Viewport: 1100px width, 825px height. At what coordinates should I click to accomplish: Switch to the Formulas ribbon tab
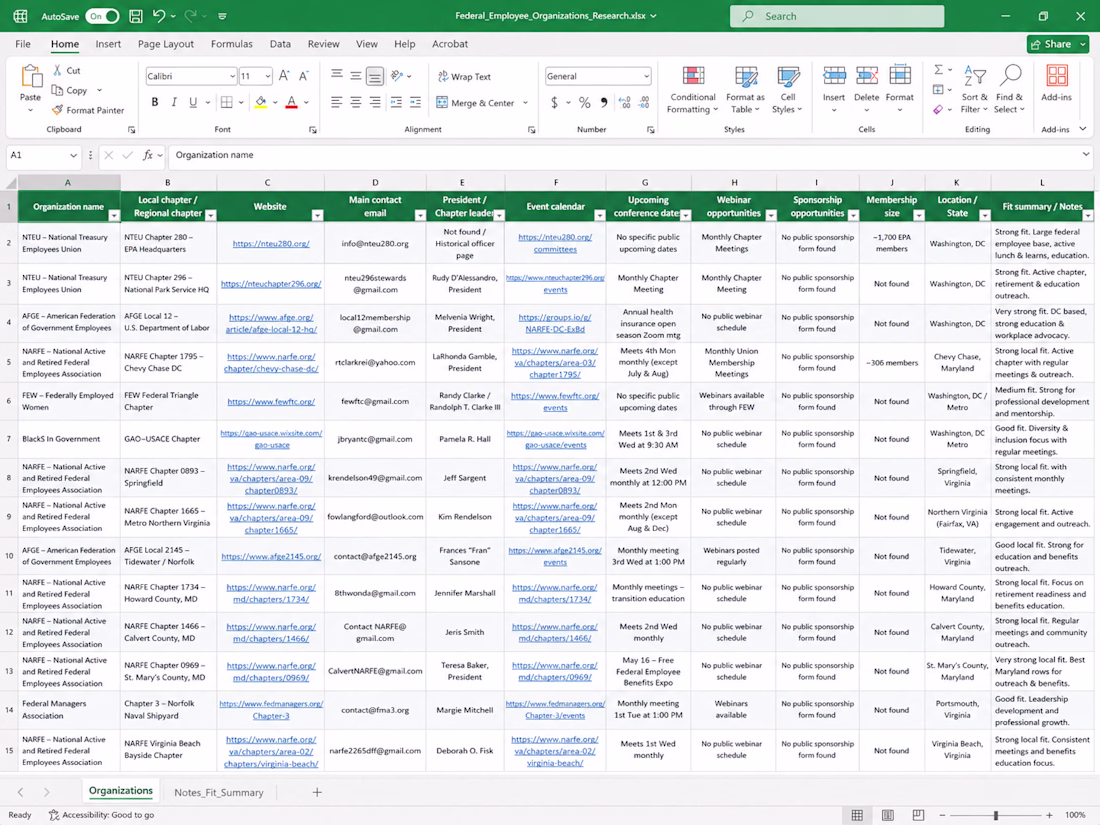point(232,43)
